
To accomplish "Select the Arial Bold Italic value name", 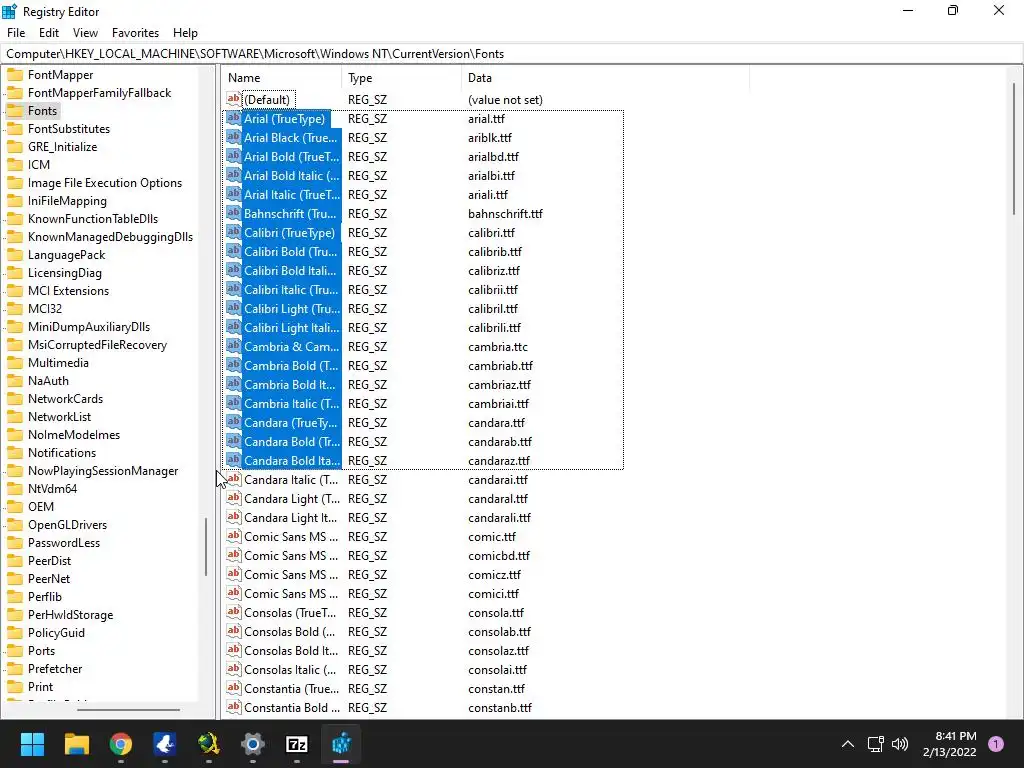I will click(291, 176).
